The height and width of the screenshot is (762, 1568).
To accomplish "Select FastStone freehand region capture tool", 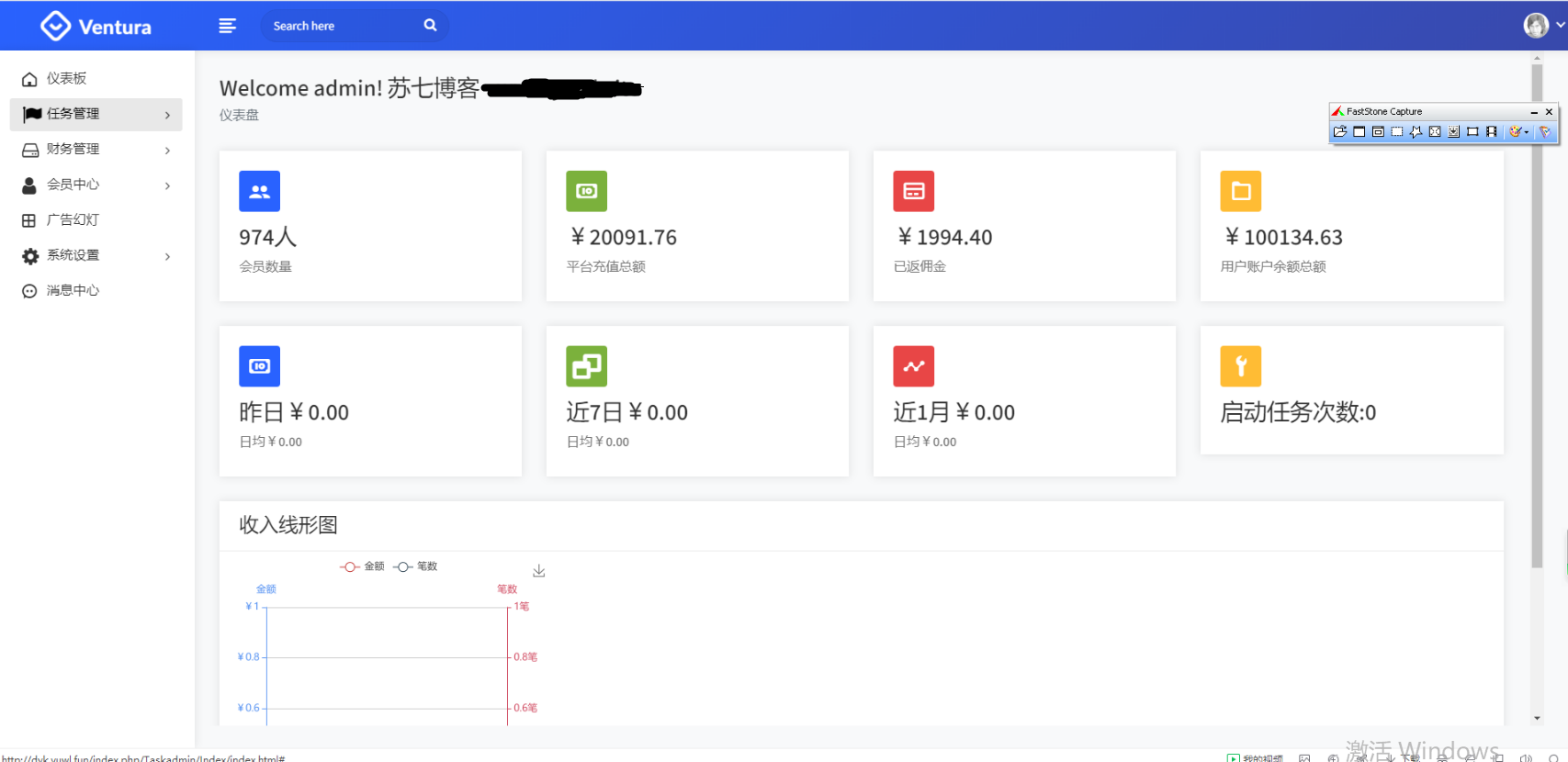I will [1416, 132].
